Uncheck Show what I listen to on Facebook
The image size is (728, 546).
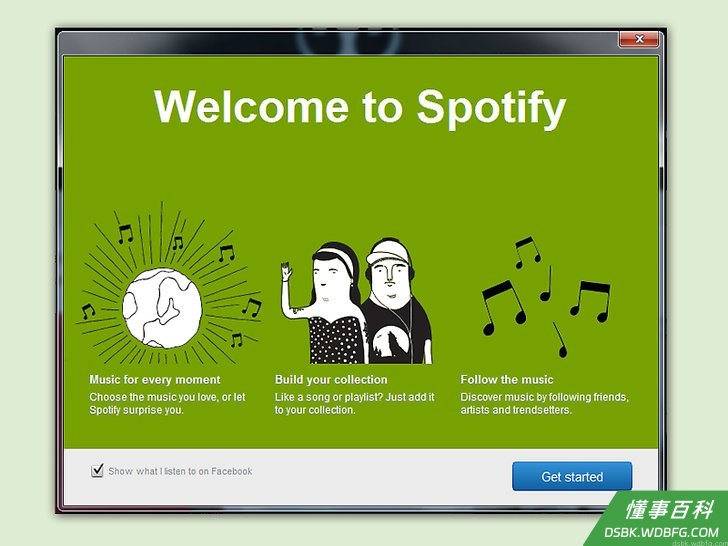point(97,471)
